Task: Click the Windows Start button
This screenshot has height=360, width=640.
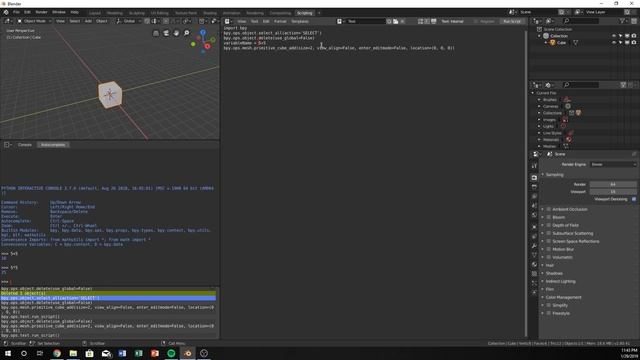Action: (8, 353)
